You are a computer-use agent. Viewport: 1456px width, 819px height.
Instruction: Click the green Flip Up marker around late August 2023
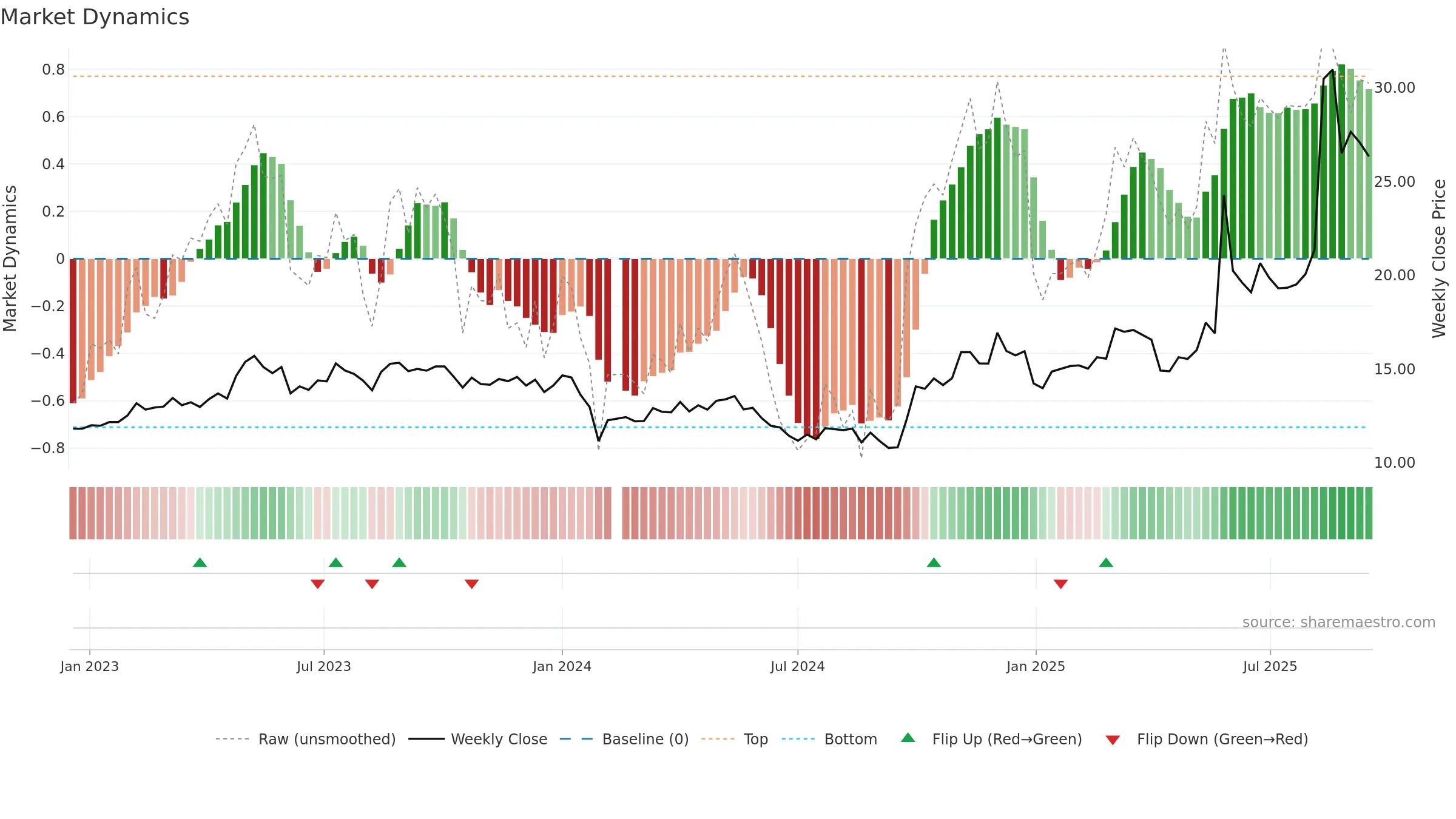(399, 562)
